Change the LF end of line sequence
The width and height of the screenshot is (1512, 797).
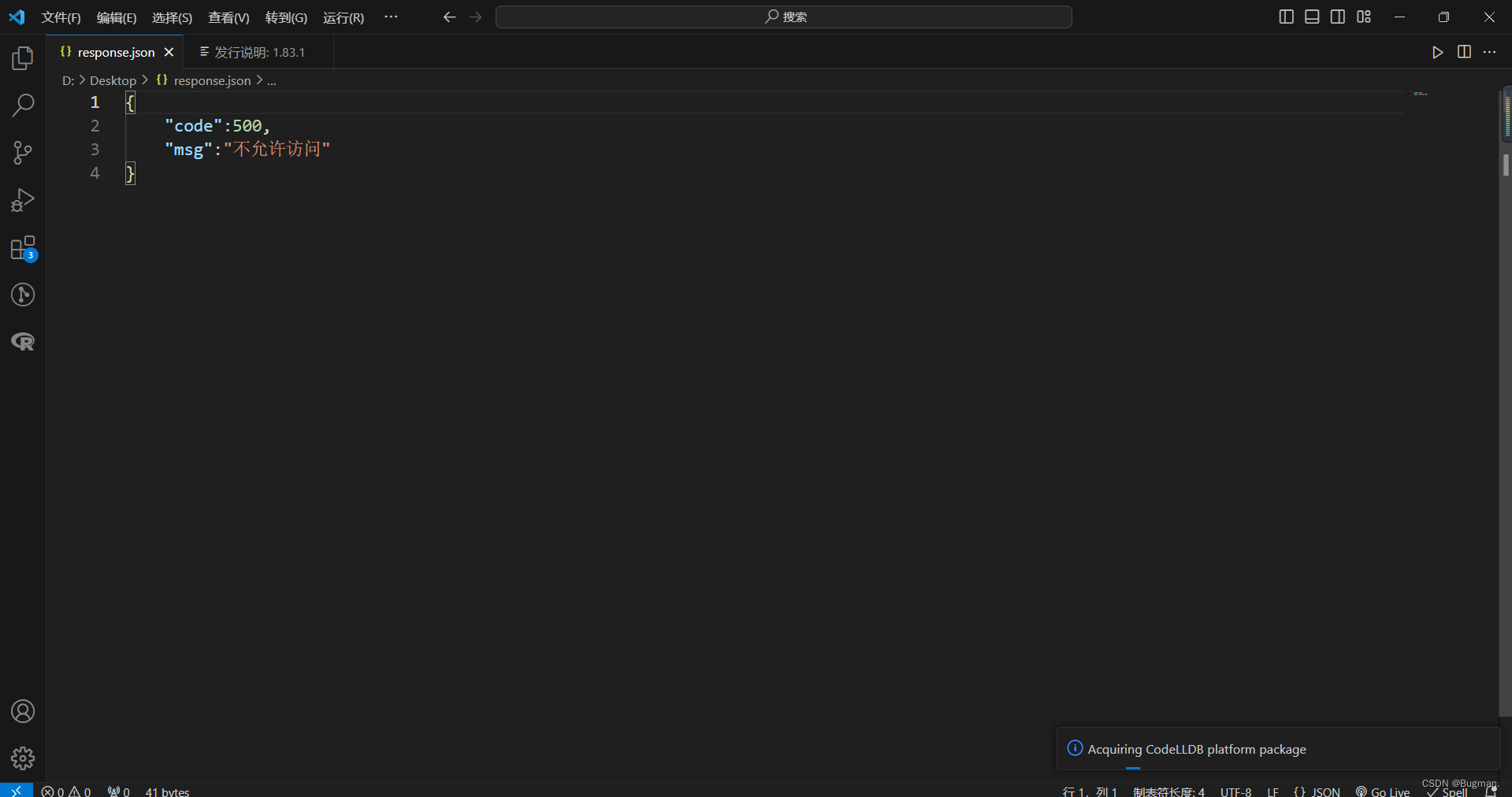(1272, 791)
